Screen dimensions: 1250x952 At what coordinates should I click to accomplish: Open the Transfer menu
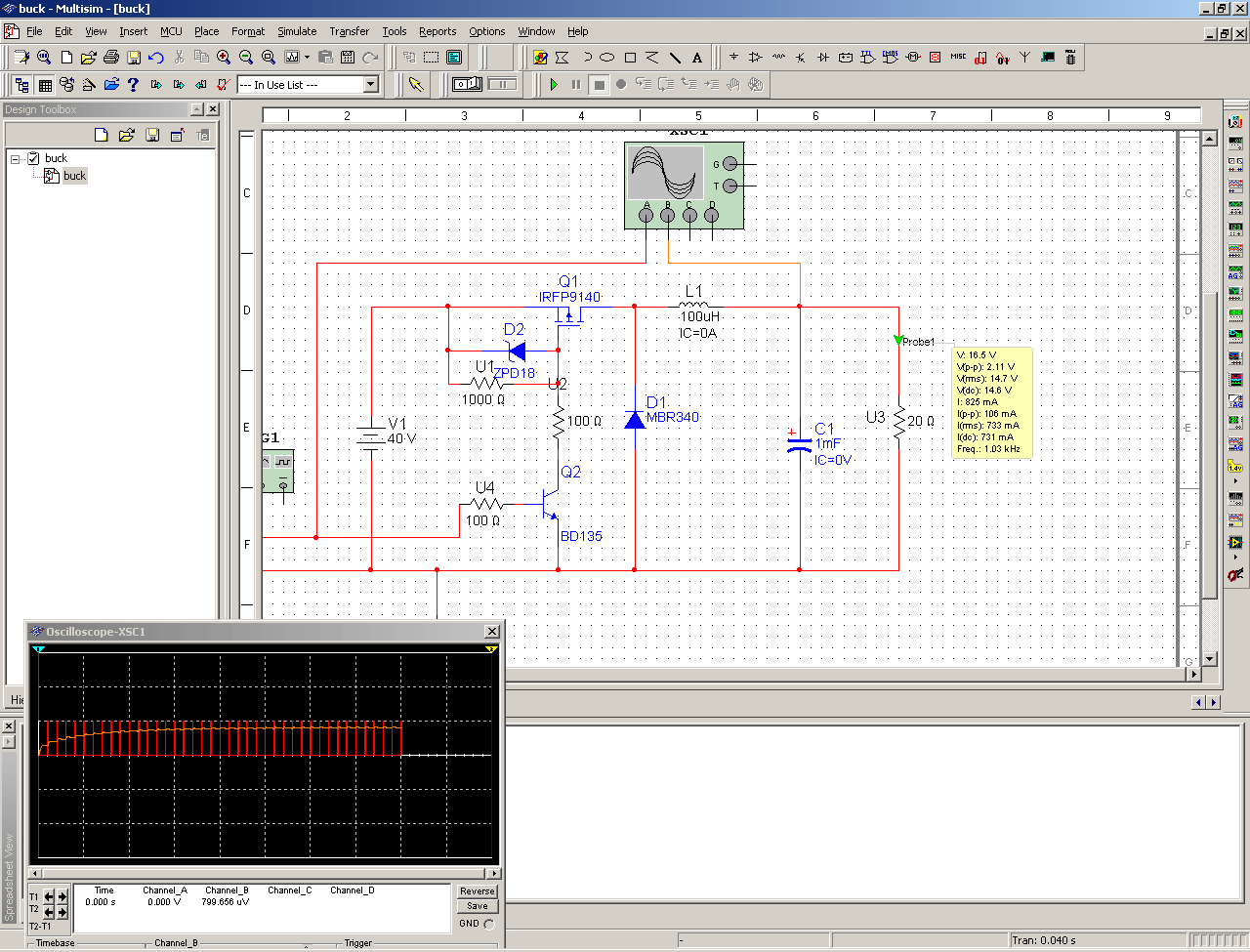coord(349,31)
